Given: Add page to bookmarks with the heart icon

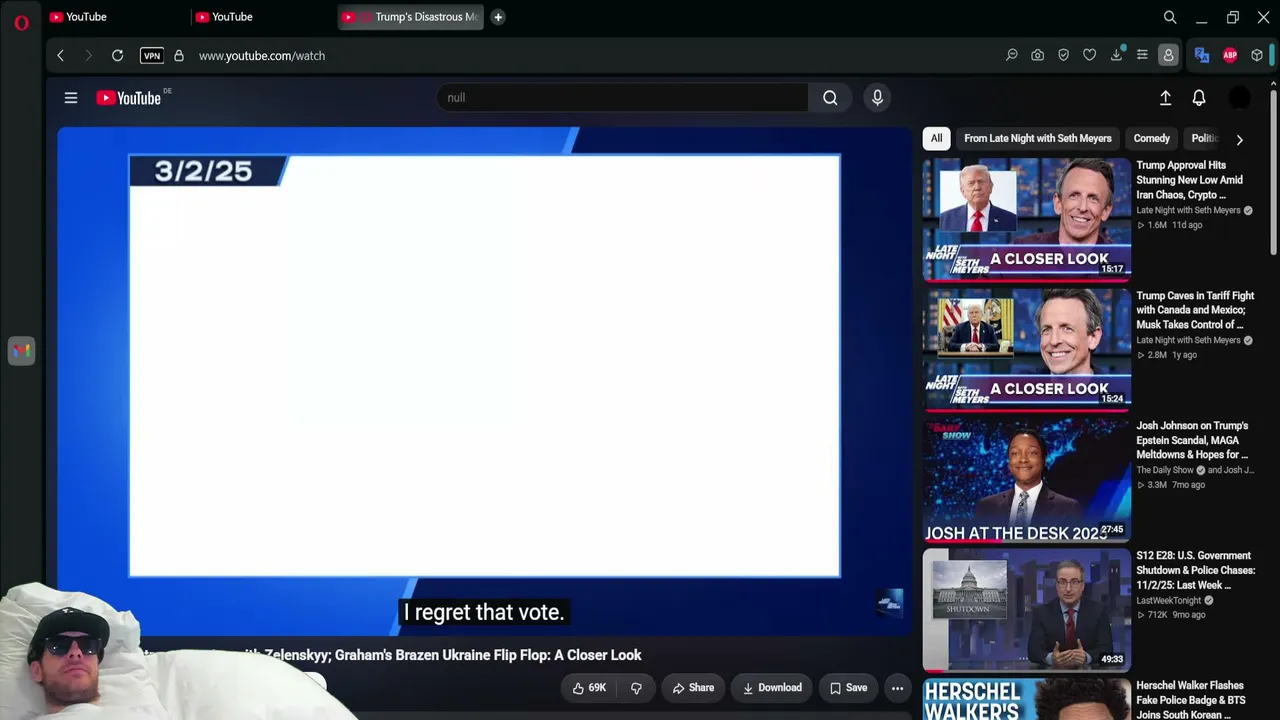Looking at the screenshot, I should [1090, 56].
